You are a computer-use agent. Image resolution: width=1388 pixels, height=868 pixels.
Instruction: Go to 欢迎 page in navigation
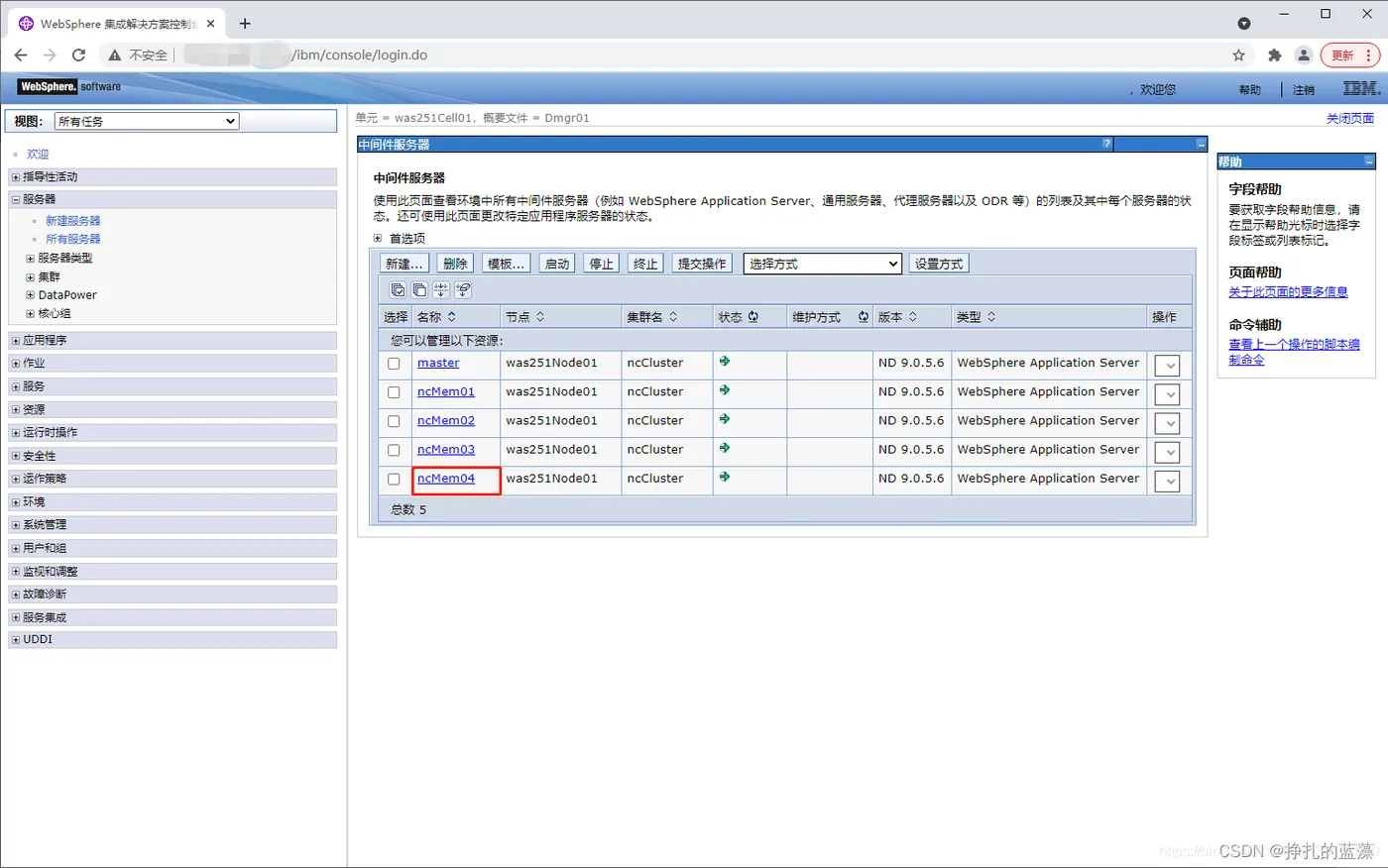click(38, 155)
